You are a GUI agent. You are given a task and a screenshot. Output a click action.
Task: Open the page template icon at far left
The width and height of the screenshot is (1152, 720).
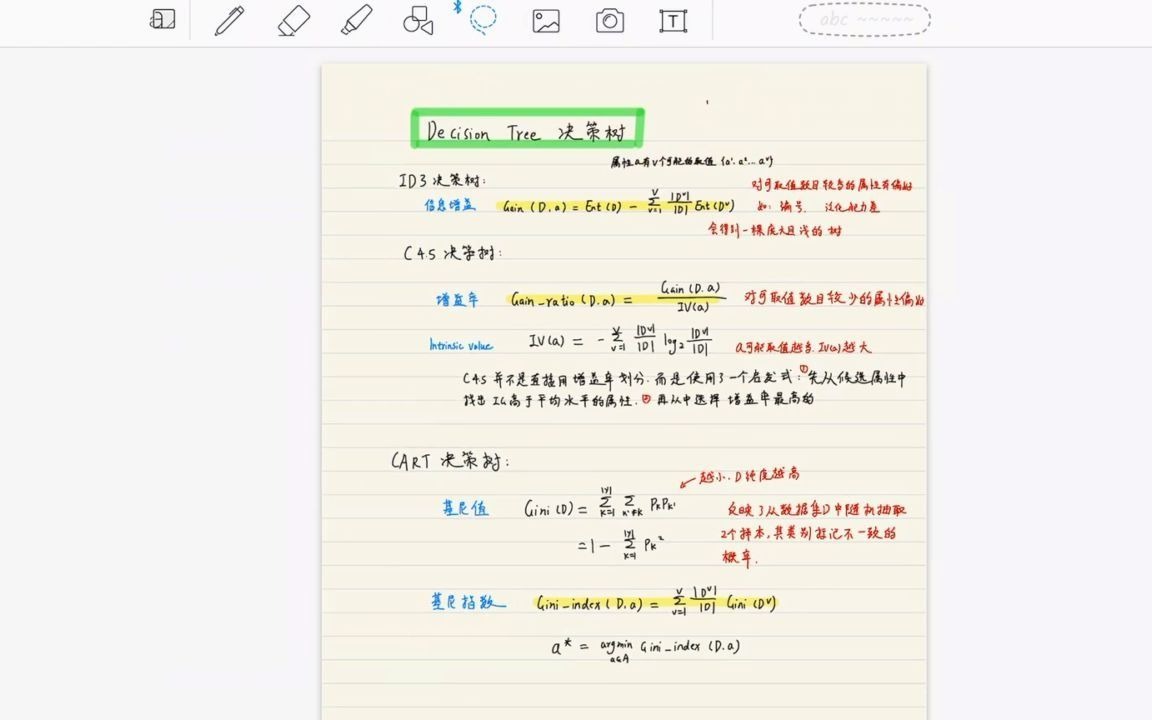[162, 19]
